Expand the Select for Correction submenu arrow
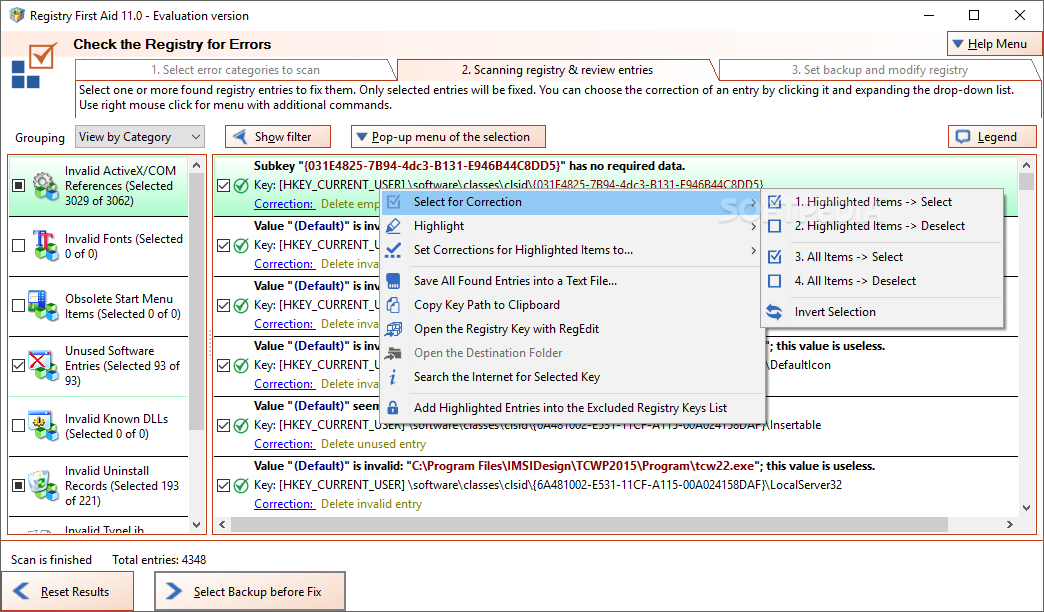Viewport: 1044px width, 612px height. pos(754,202)
